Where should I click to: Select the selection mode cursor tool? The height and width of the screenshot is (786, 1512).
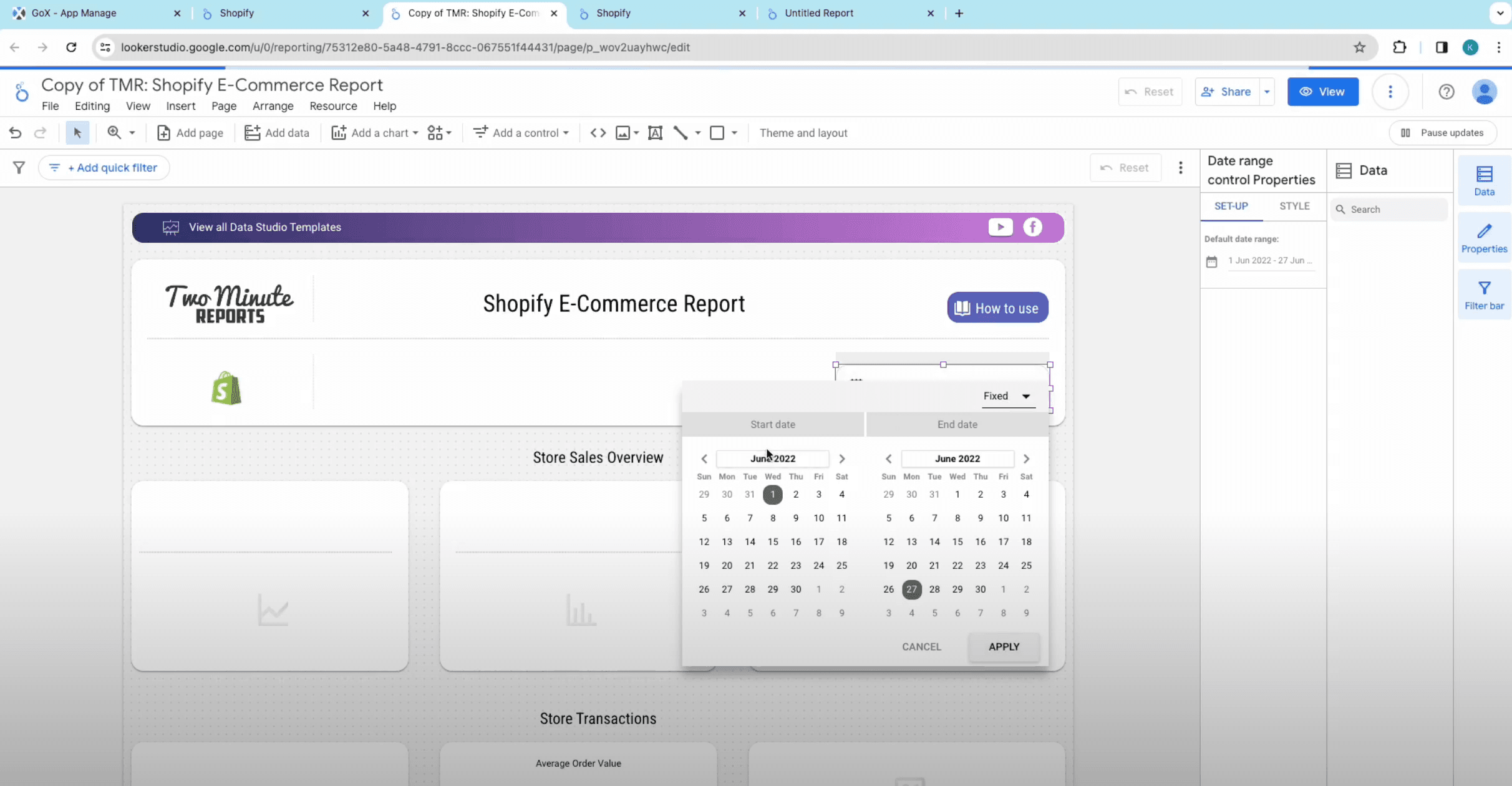click(x=77, y=133)
